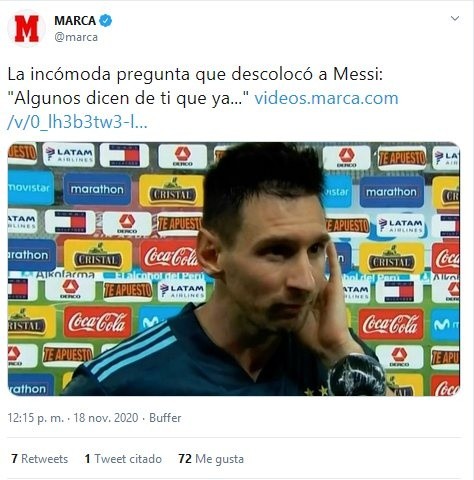Click the 18 nov. 2020 date
Screen dimensions: 474x480
pos(106,418)
